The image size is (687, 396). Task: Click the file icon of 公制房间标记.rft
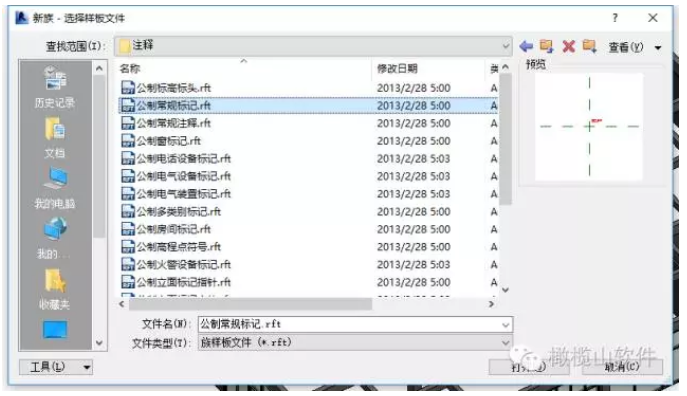coord(127,229)
